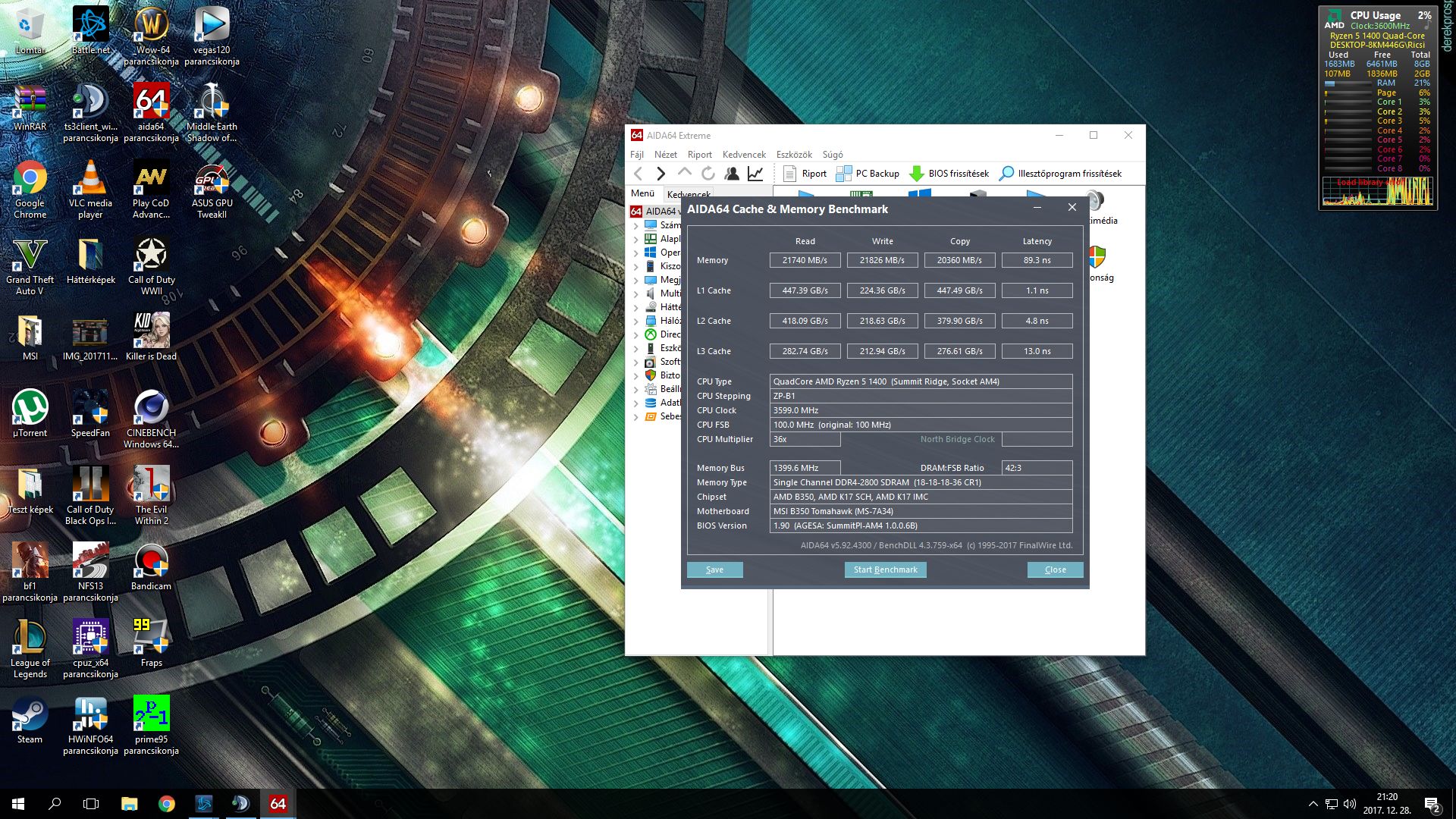The width and height of the screenshot is (1456, 819).
Task: Click Illesztőprogram frissítések in toolbar
Action: coord(1060,174)
